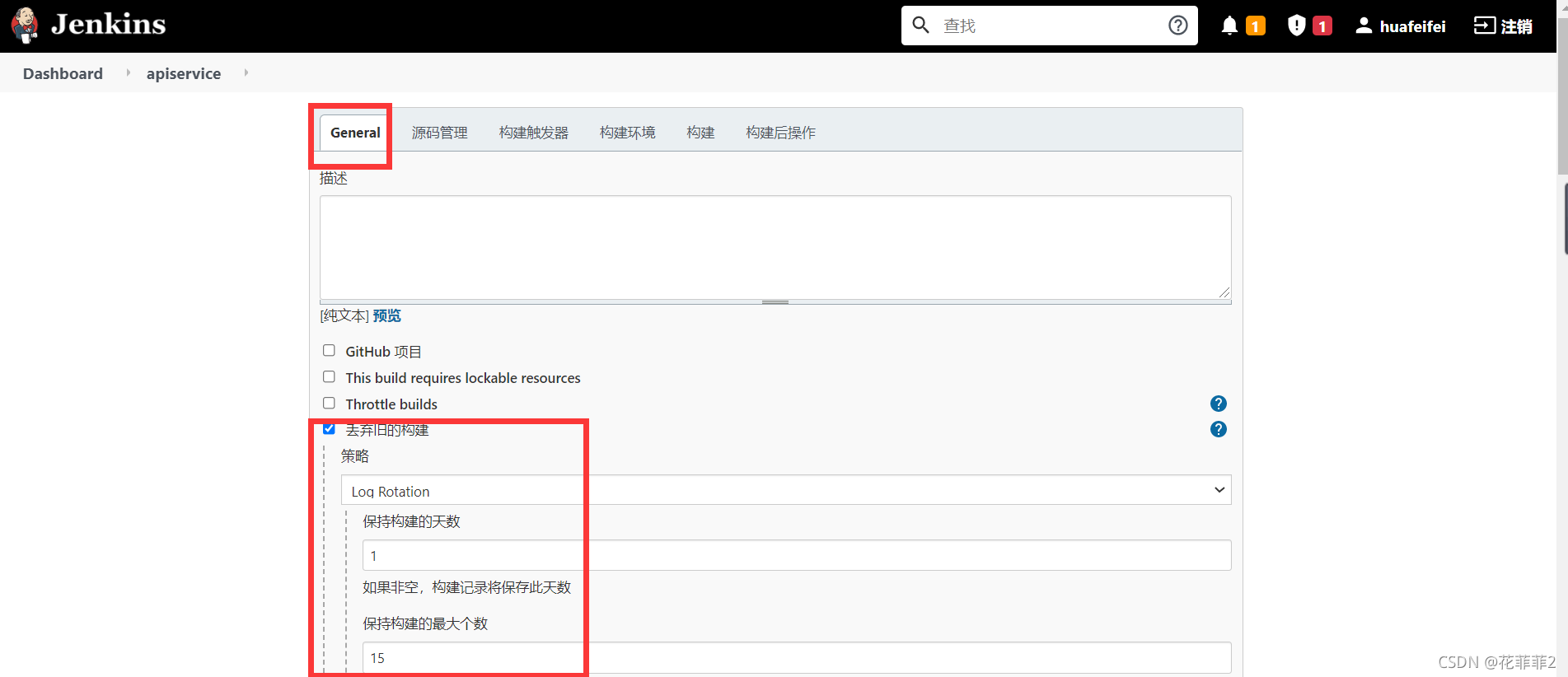Uncheck 丢弃旧的构建 checkbox

(x=329, y=428)
